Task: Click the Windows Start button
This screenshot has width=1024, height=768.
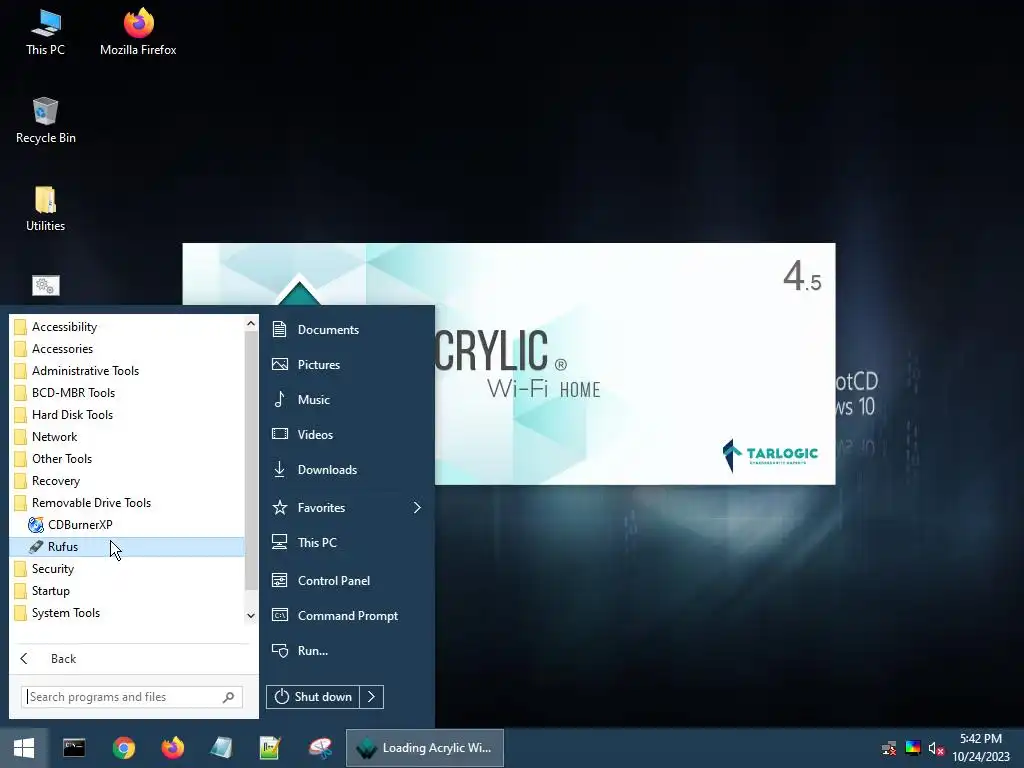Action: point(24,748)
